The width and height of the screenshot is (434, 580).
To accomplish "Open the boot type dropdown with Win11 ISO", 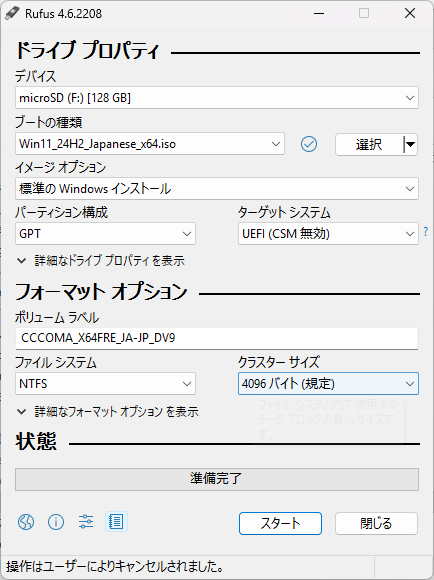I will tap(150, 144).
